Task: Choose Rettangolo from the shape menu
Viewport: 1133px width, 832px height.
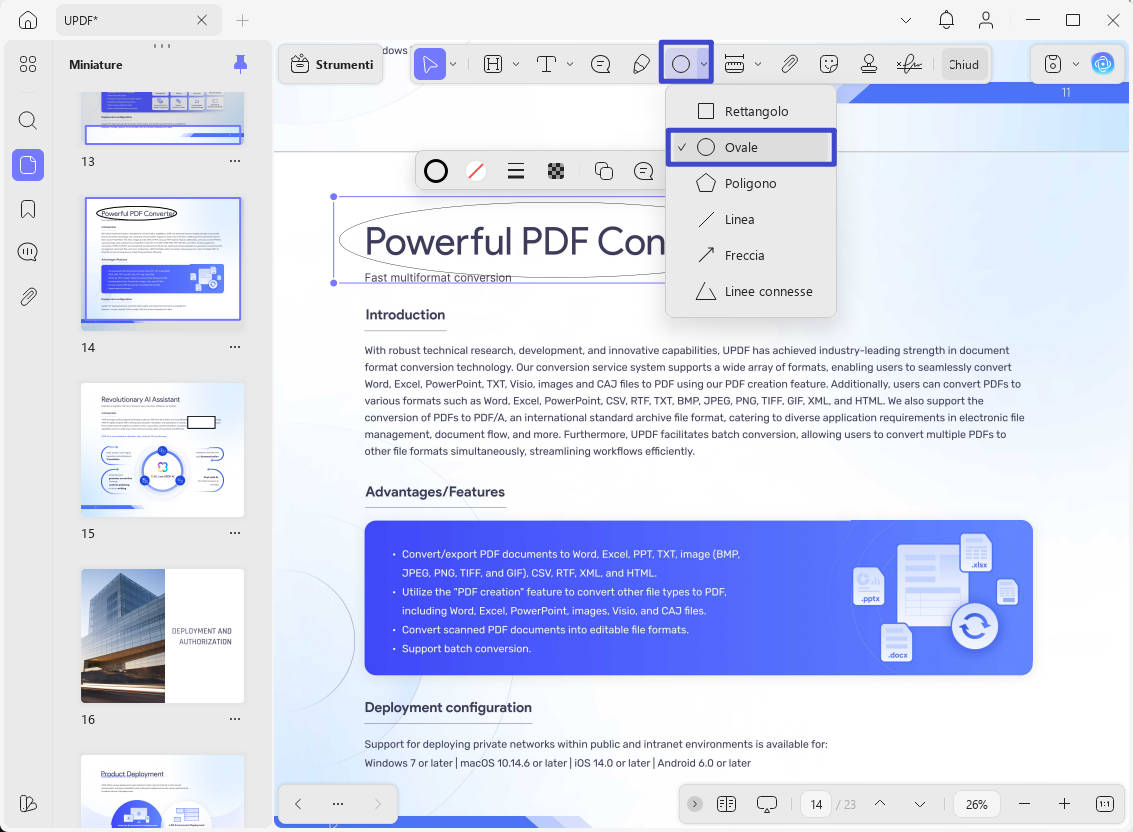Action: point(750,111)
